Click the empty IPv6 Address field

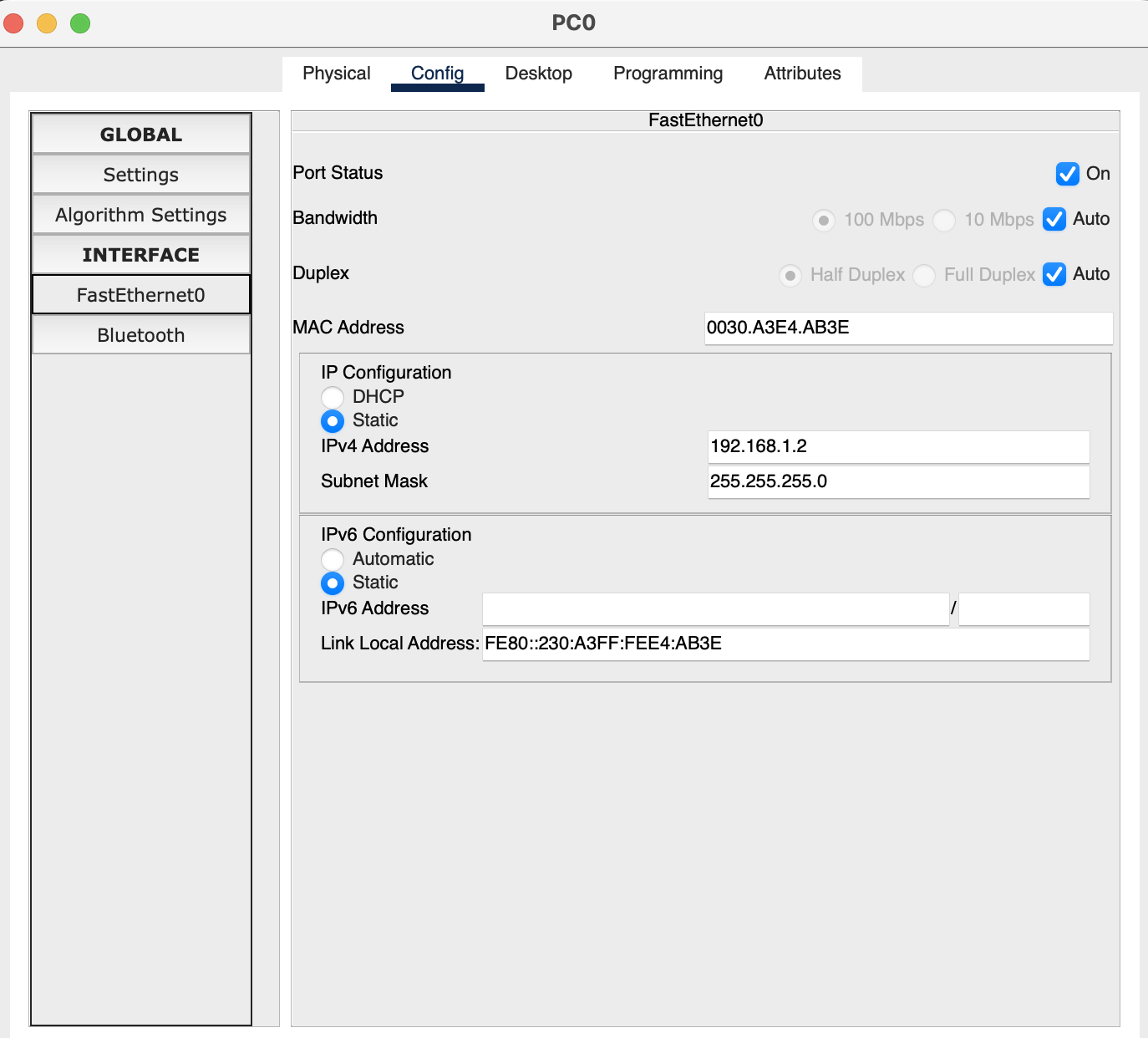coord(716,608)
